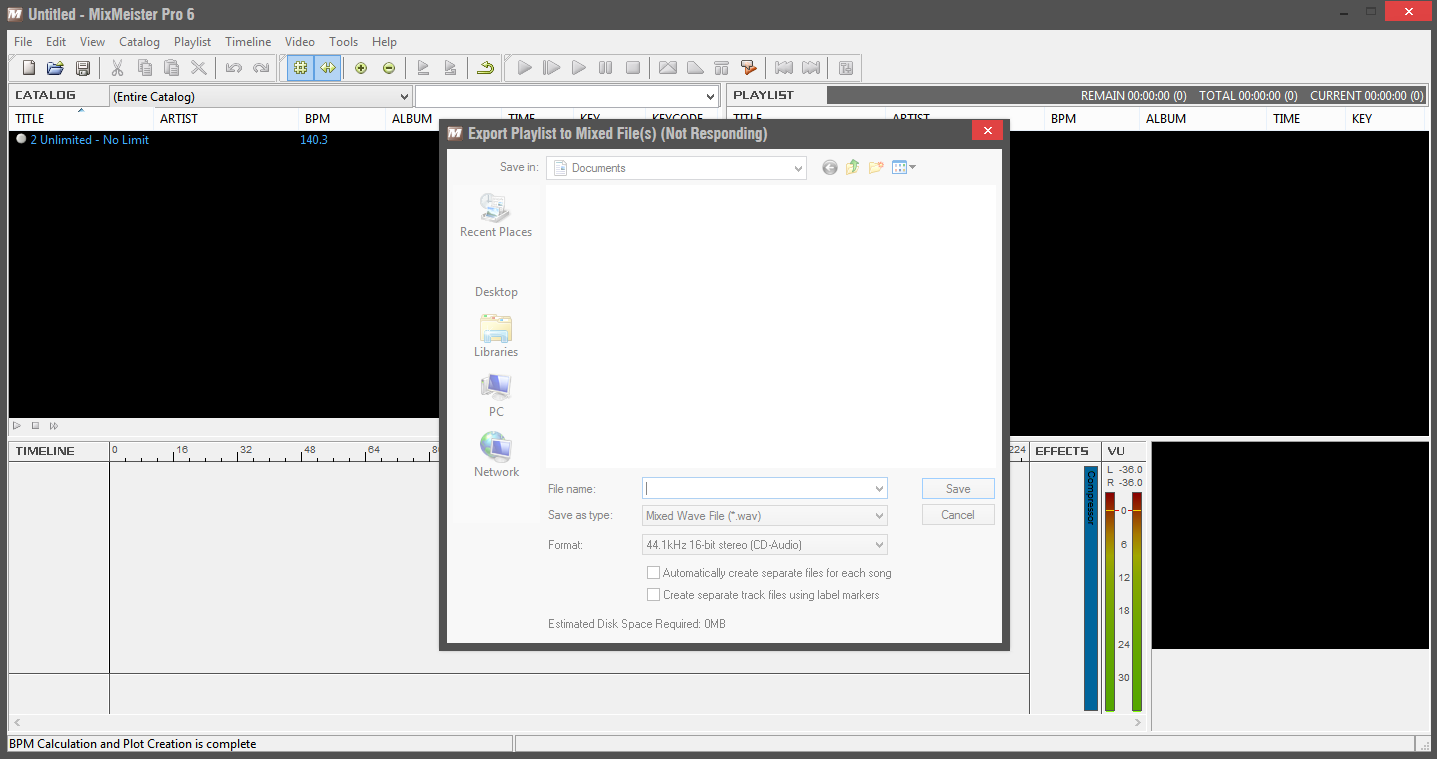Image resolution: width=1437 pixels, height=759 pixels.
Task: Create a new folder icon in dialog
Action: click(x=876, y=168)
